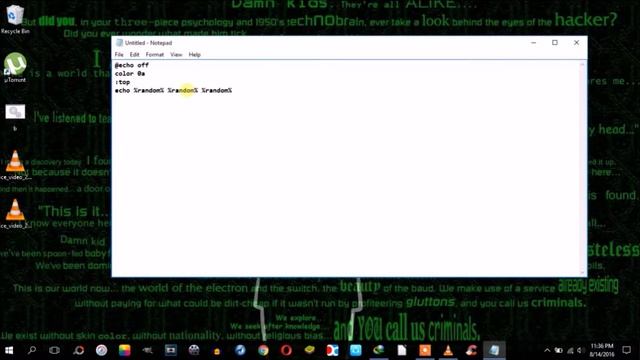This screenshot has height=360, width=640.
Task: Click the grey taskbar icon after rainbow square
Action: click(147, 350)
